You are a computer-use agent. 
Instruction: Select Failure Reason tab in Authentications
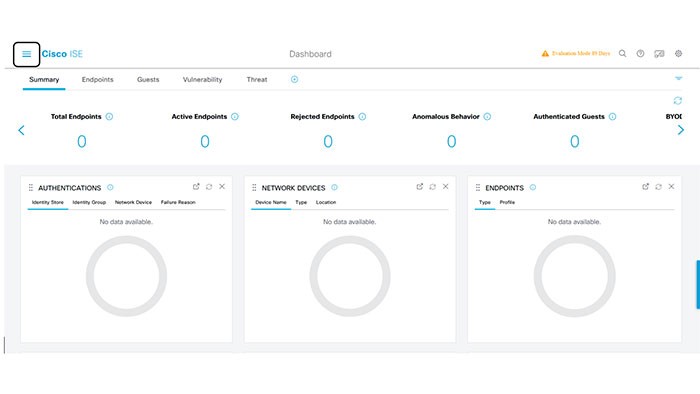(178, 202)
